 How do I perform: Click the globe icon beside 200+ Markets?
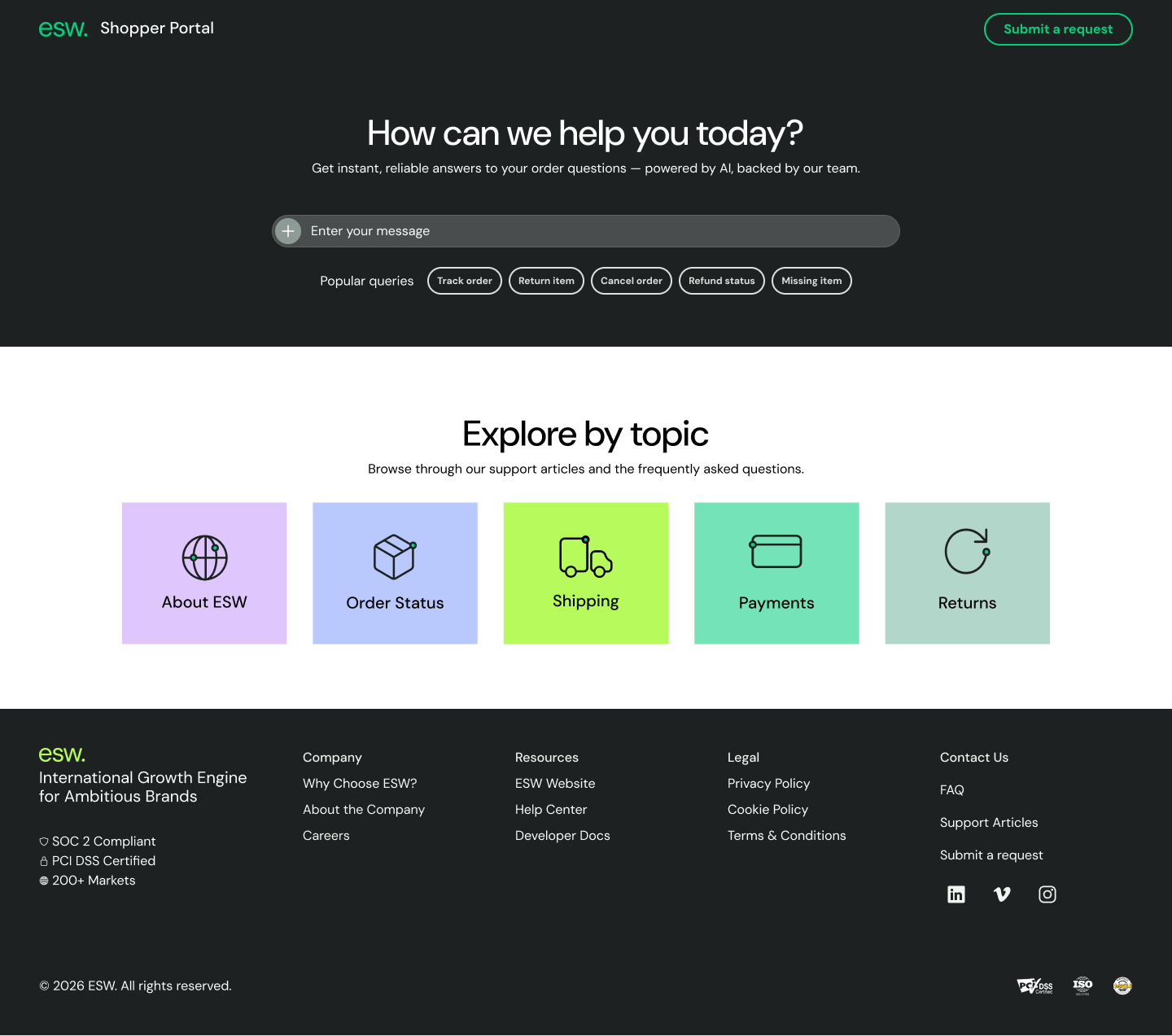click(x=44, y=881)
